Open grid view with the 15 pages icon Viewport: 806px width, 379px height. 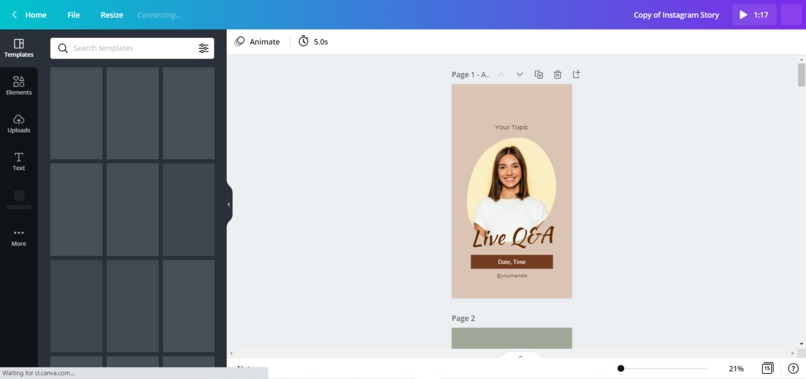coord(767,368)
